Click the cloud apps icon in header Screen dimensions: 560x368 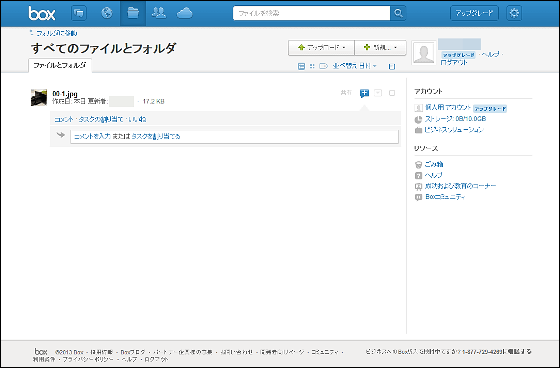point(185,13)
